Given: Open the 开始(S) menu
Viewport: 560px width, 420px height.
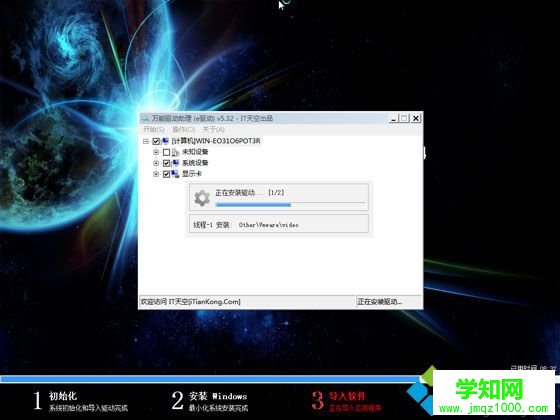Looking at the screenshot, I should tap(154, 129).
